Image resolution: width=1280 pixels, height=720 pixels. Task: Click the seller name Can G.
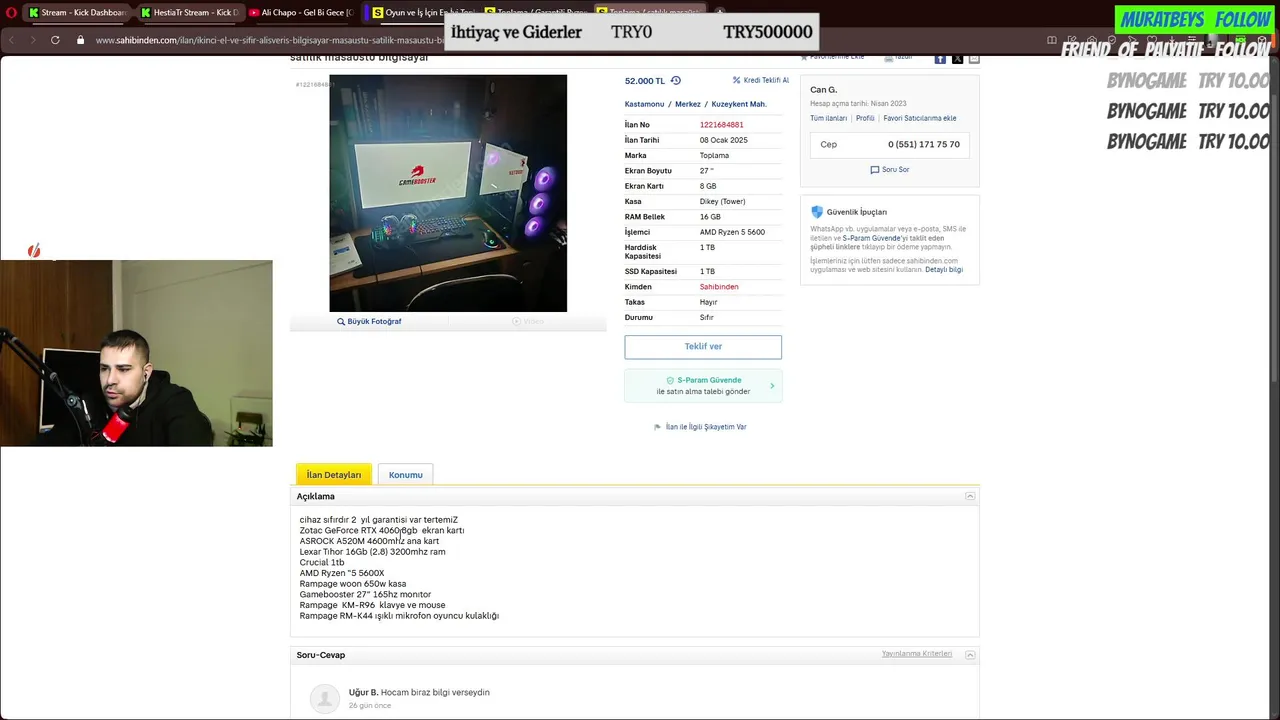pyautogui.click(x=823, y=90)
